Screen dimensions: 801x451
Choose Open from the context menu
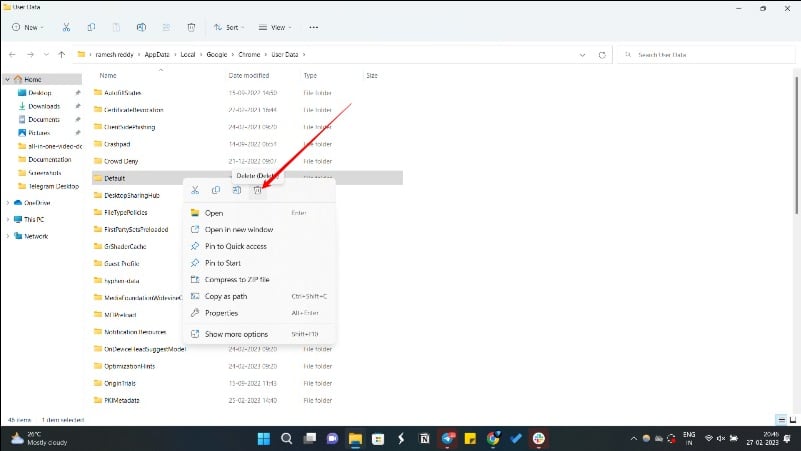tap(259, 213)
